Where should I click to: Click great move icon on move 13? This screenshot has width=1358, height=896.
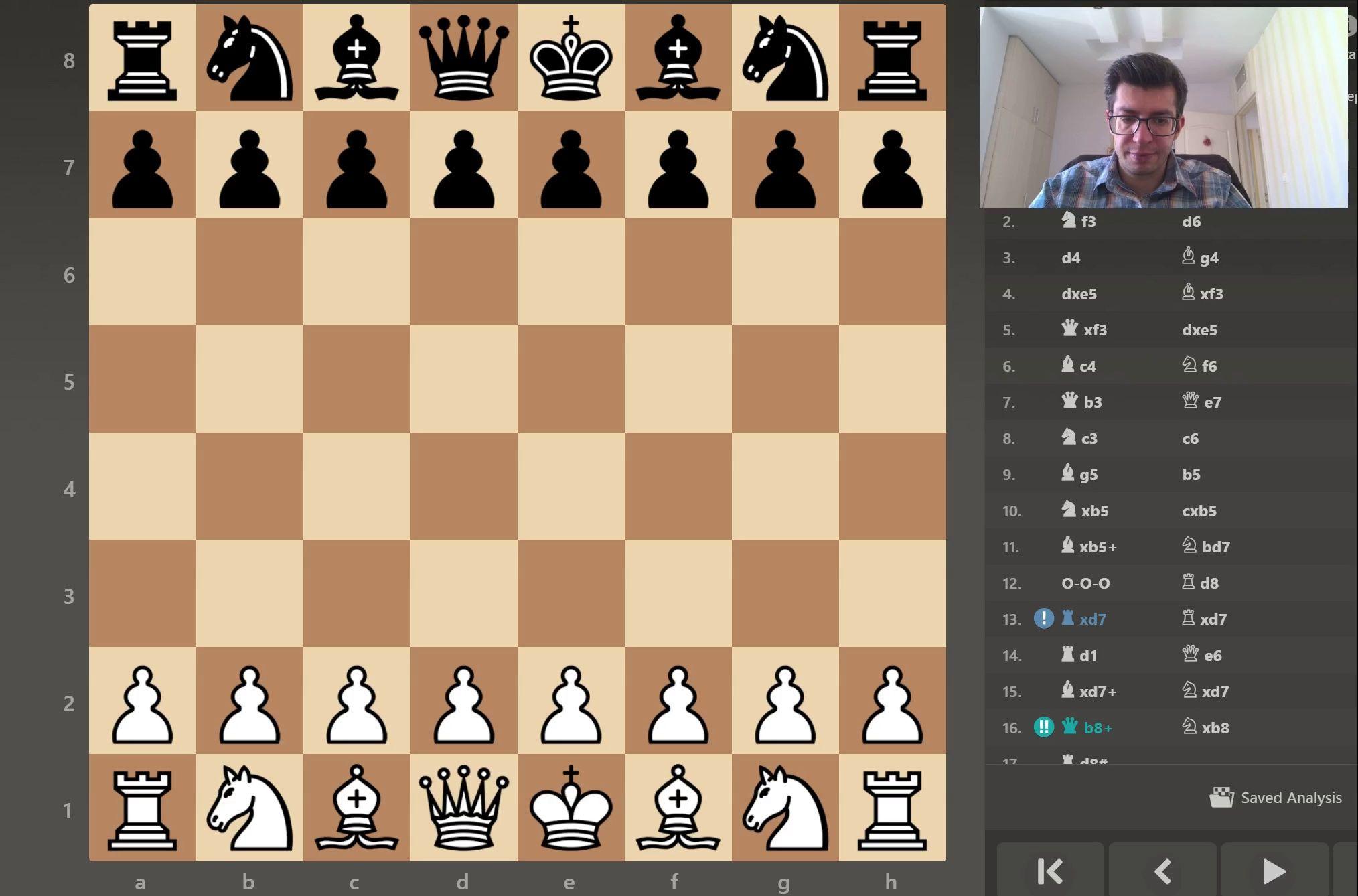(x=1043, y=619)
